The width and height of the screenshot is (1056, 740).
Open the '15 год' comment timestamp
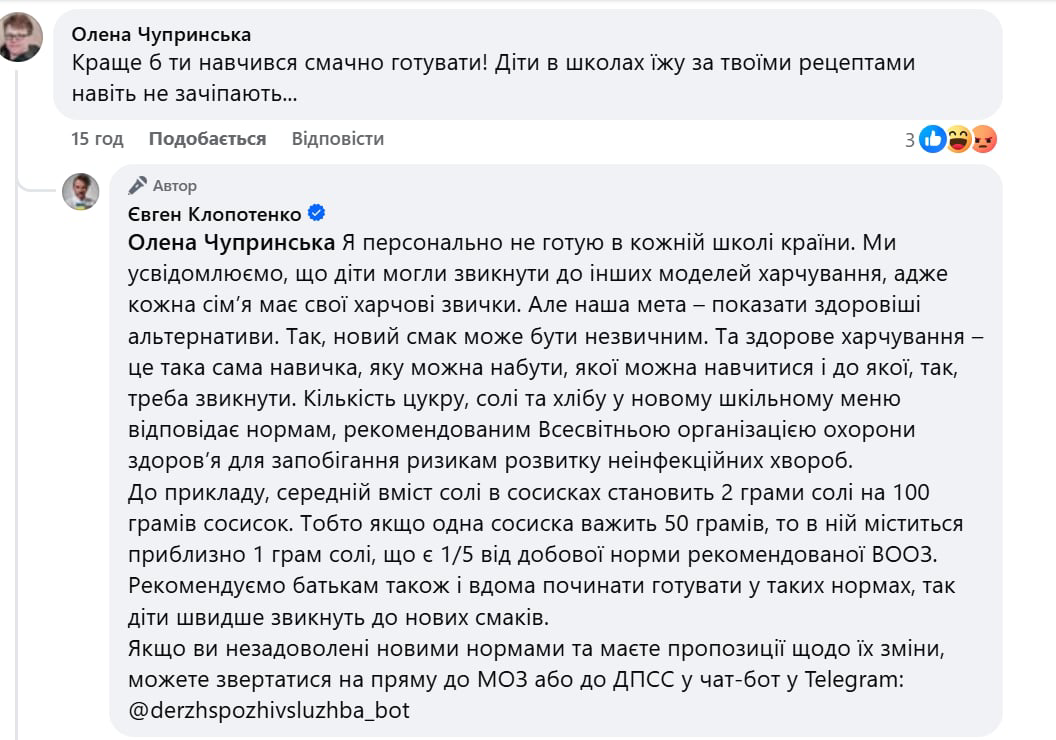pyautogui.click(x=97, y=139)
